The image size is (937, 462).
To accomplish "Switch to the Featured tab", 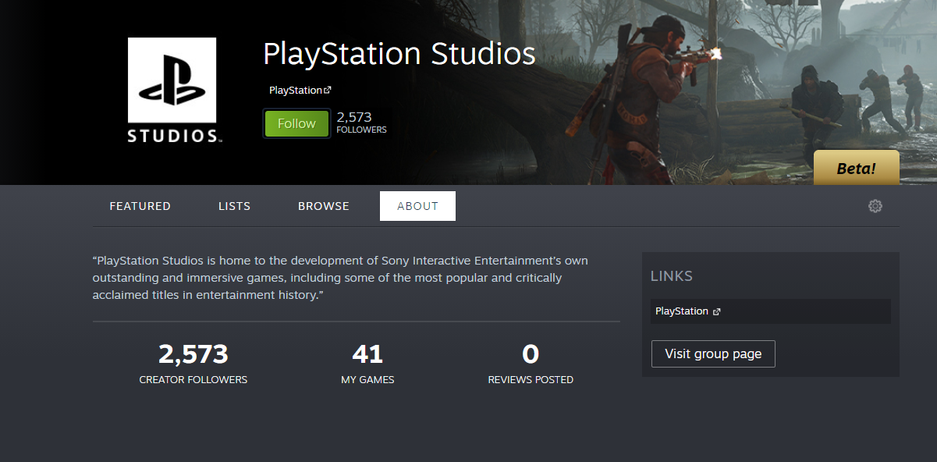I will (140, 206).
